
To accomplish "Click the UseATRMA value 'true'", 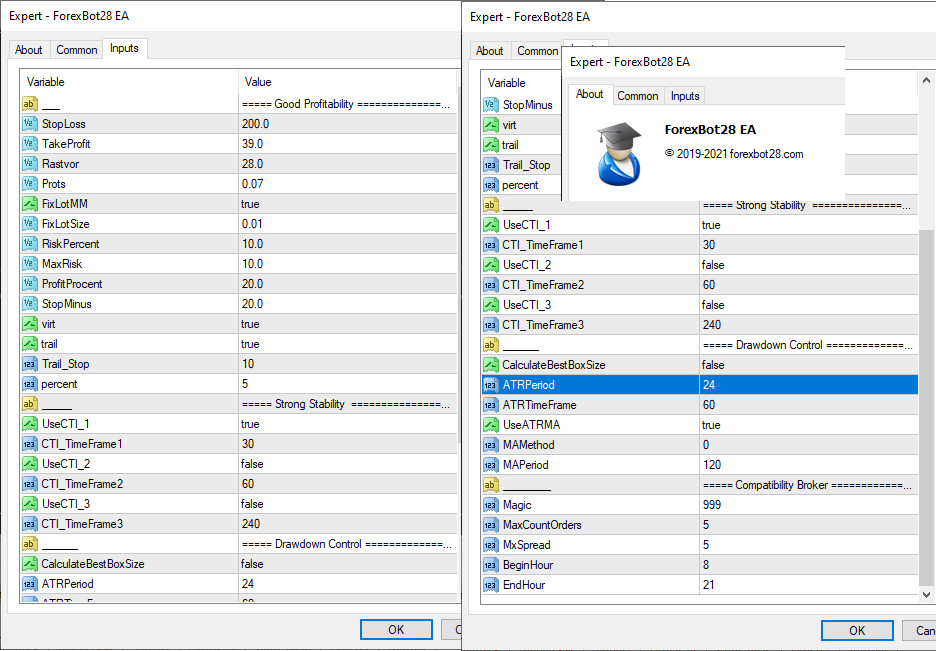I will tap(711, 425).
